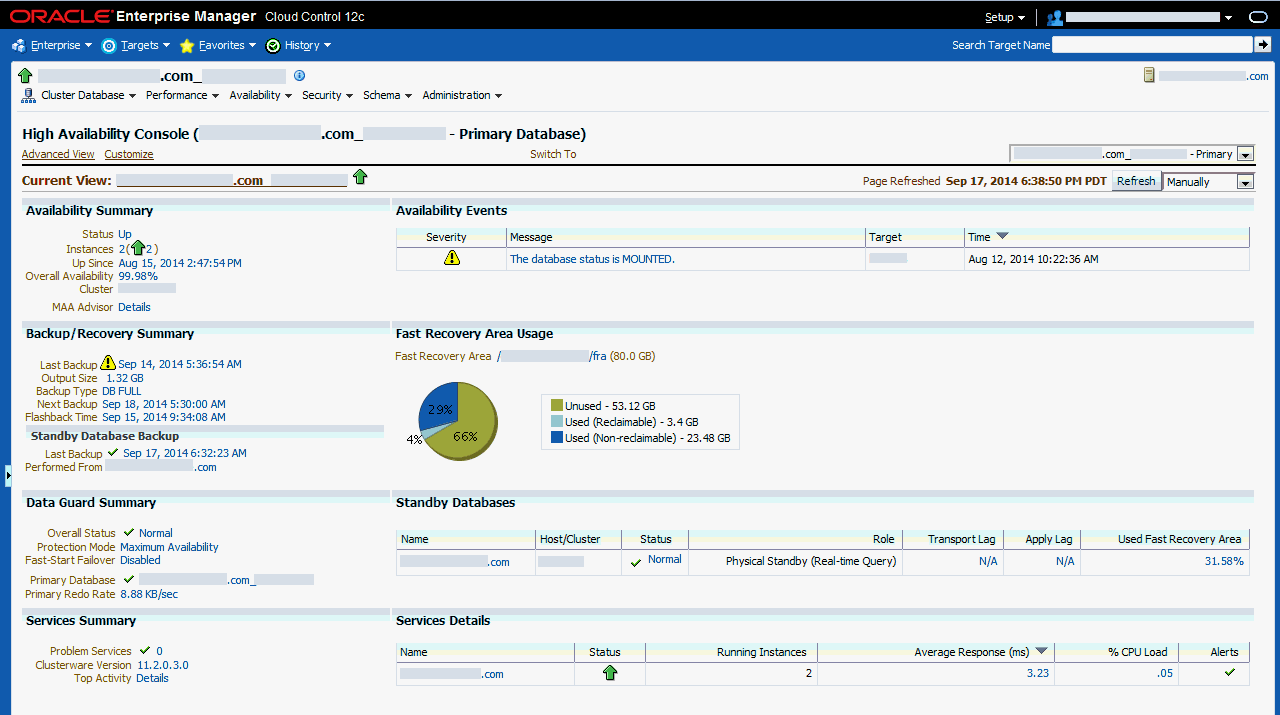
Task: Open the Performance menu
Action: [182, 95]
